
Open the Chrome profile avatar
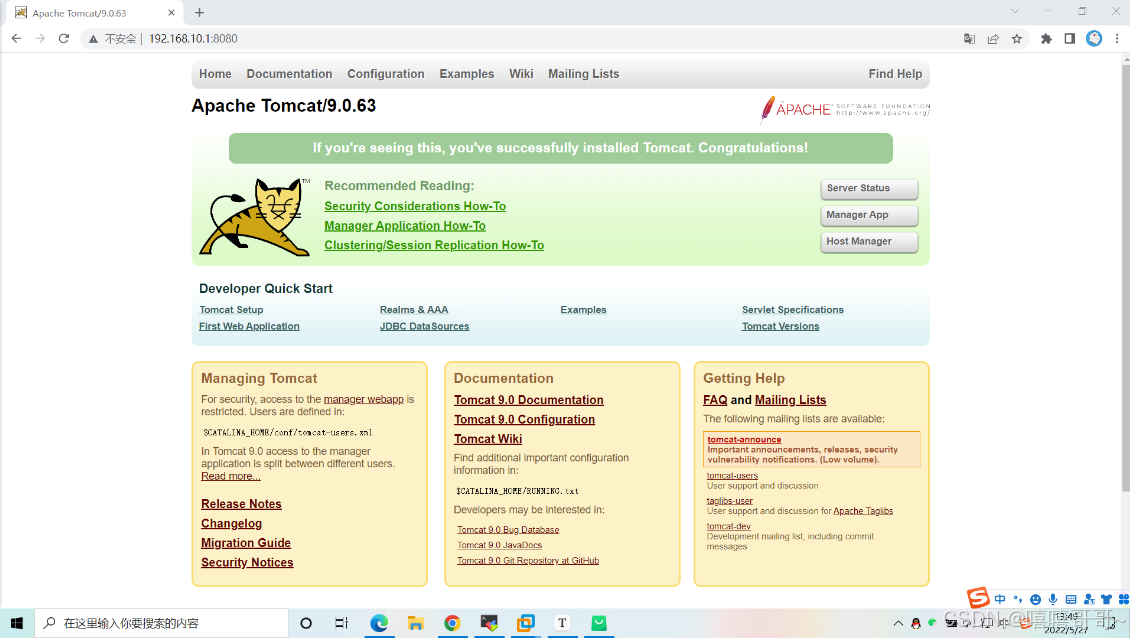tap(1094, 39)
